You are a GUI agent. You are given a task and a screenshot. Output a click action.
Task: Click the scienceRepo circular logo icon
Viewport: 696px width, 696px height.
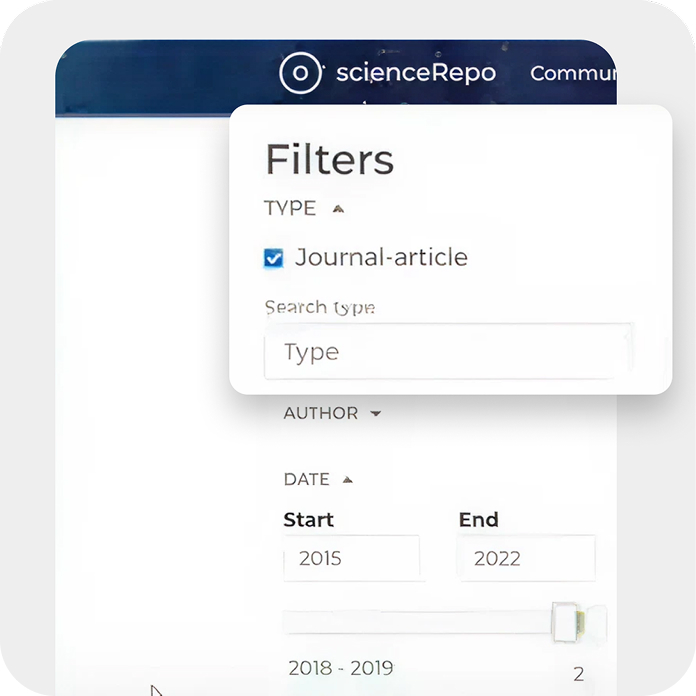tap(299, 73)
